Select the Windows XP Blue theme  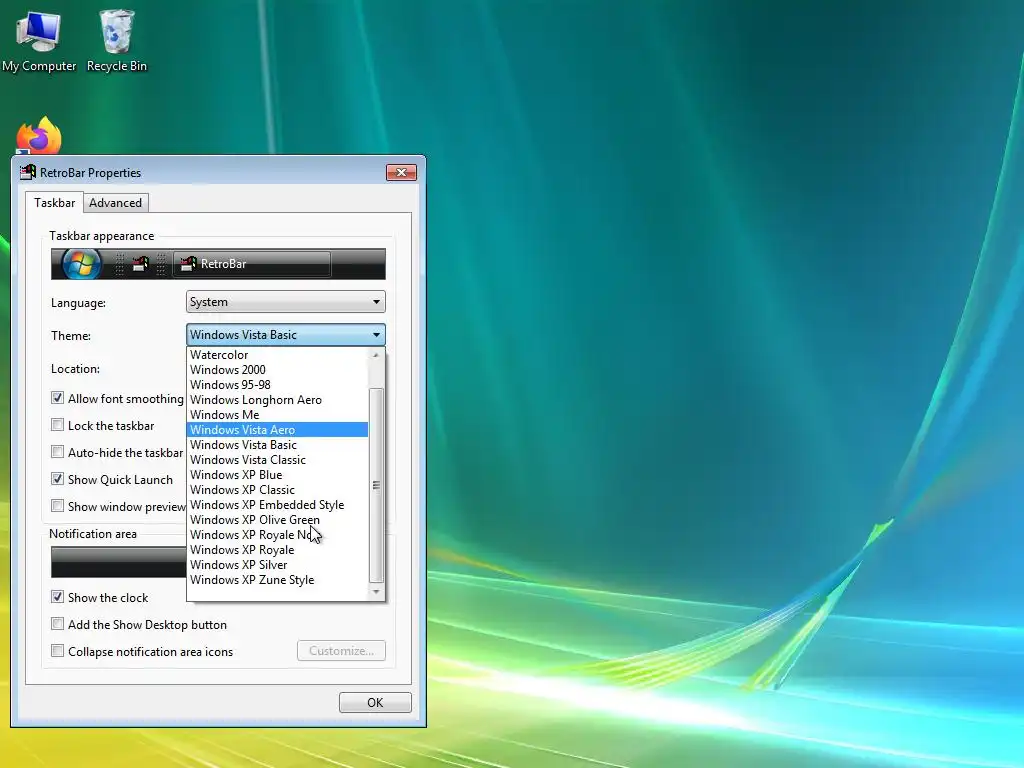pos(278,475)
